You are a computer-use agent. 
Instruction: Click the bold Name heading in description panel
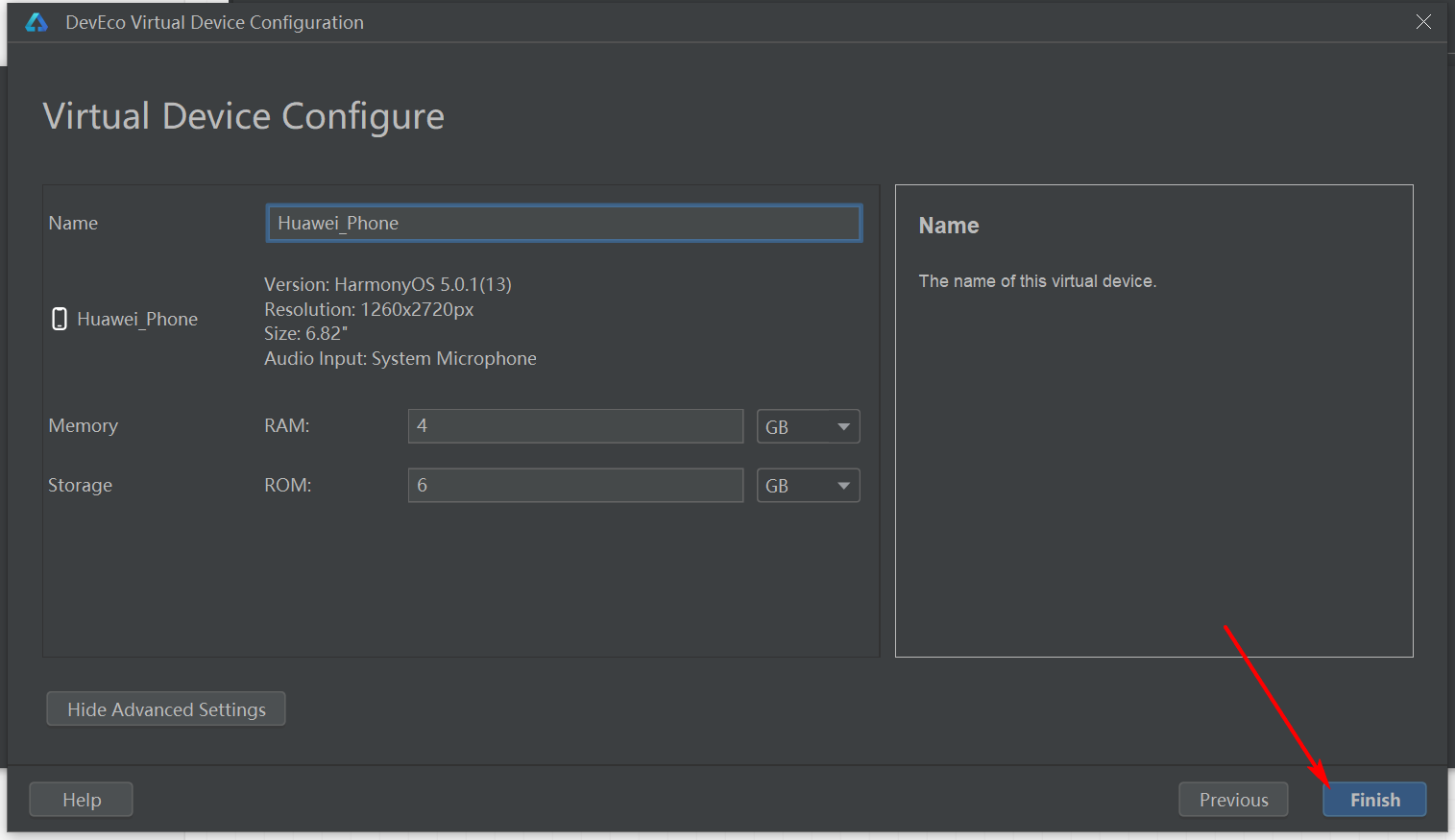pos(949,226)
